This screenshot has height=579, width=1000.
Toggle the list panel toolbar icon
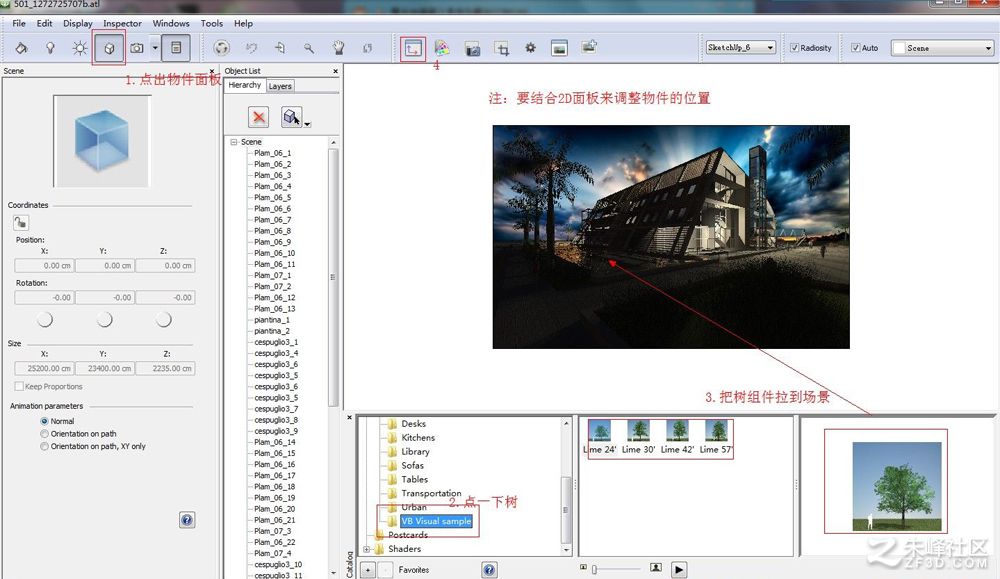coord(176,48)
